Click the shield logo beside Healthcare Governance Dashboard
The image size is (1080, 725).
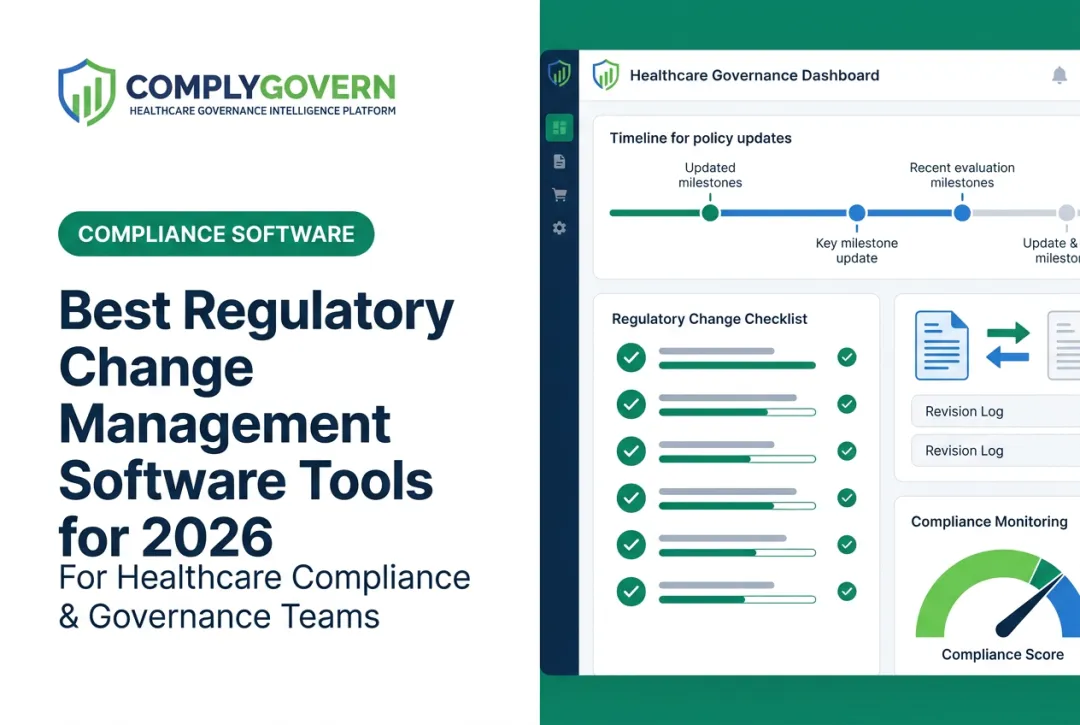click(606, 75)
